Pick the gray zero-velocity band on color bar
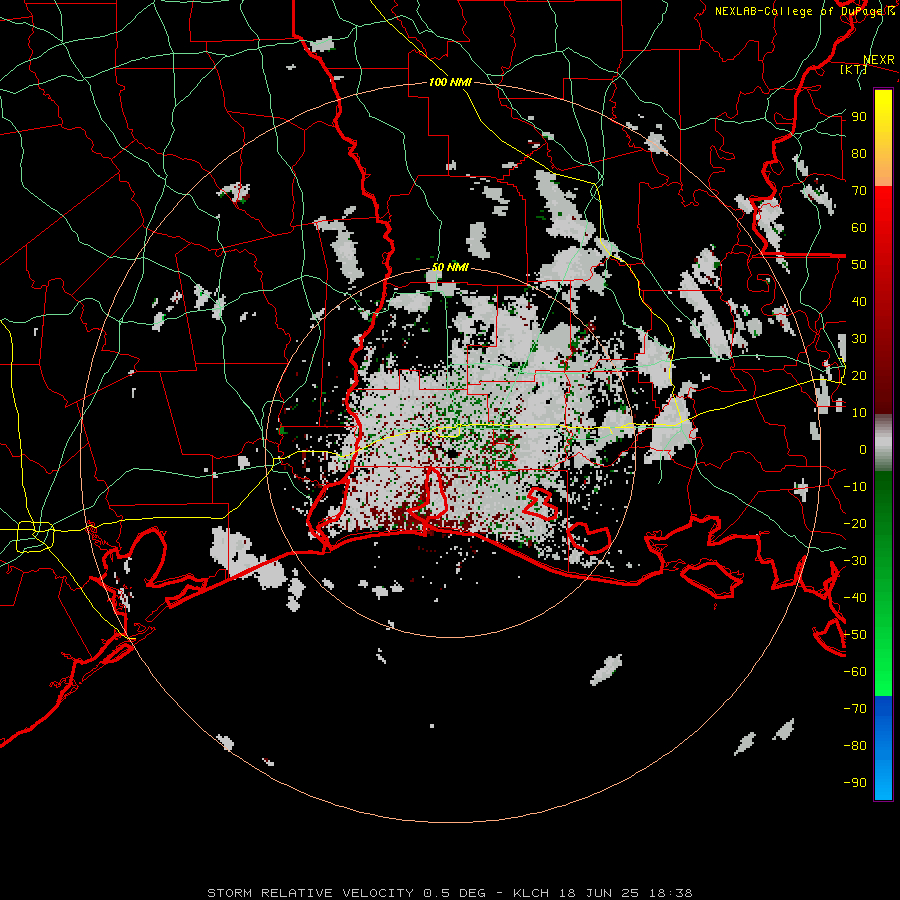900x900 pixels. pos(883,443)
